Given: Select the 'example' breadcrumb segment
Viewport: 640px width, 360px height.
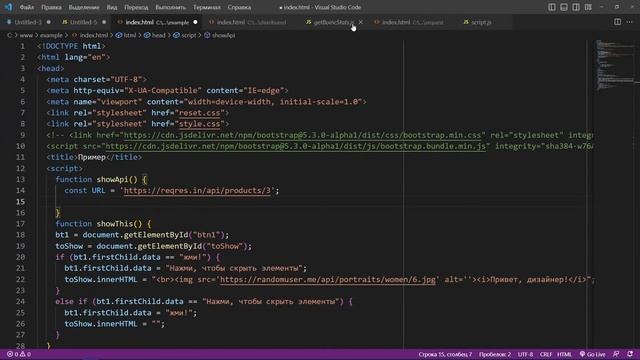Looking at the screenshot, I should coord(51,36).
